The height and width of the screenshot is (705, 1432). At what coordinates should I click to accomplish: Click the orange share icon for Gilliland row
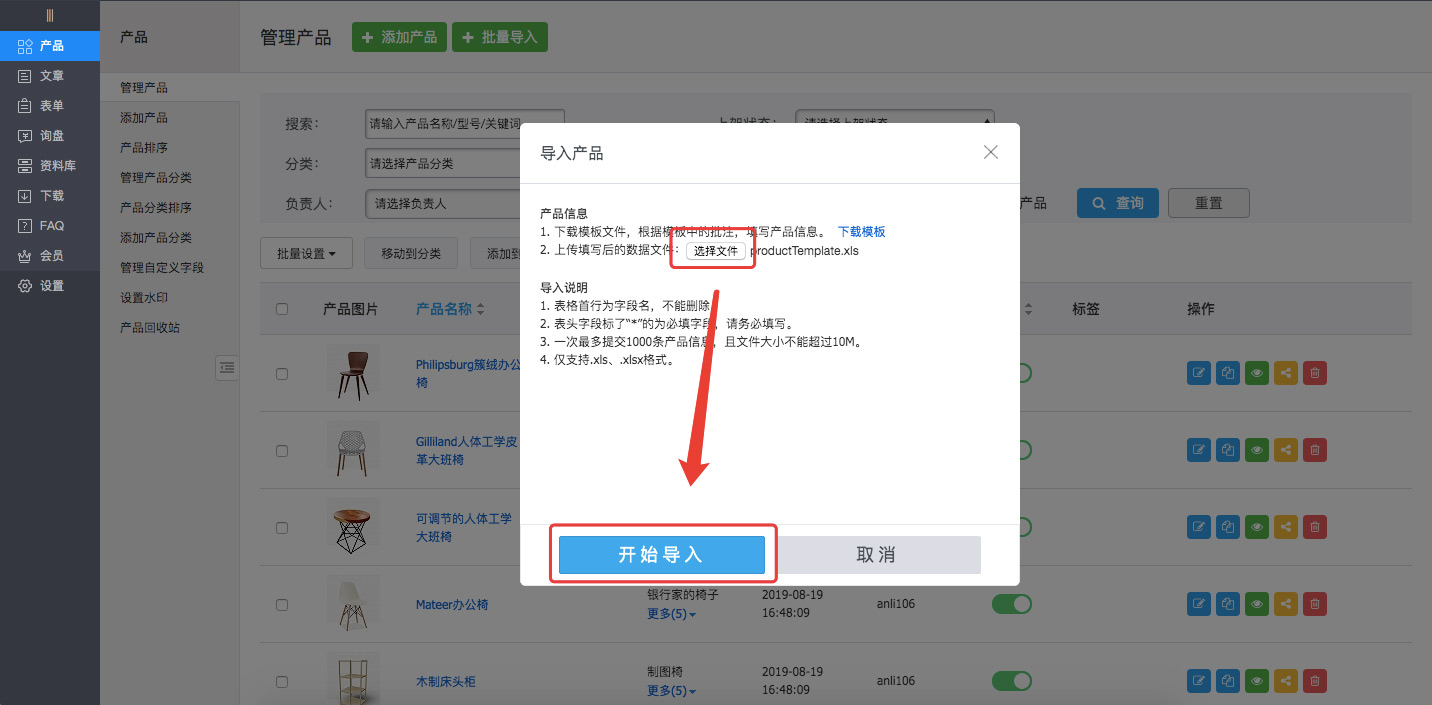point(1286,451)
